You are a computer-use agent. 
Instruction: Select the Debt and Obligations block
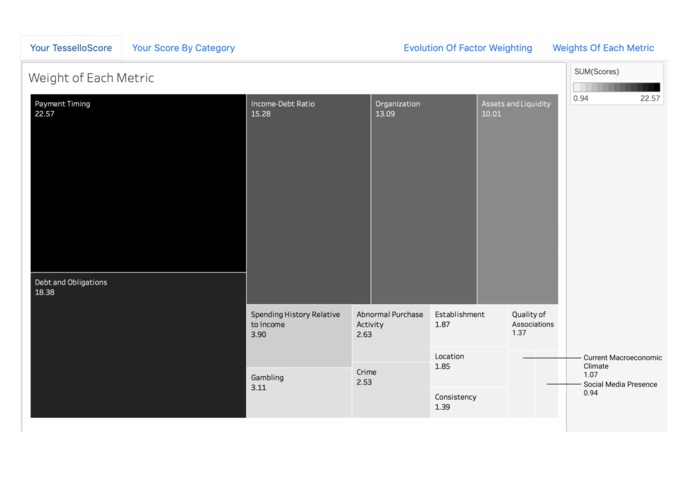138,345
